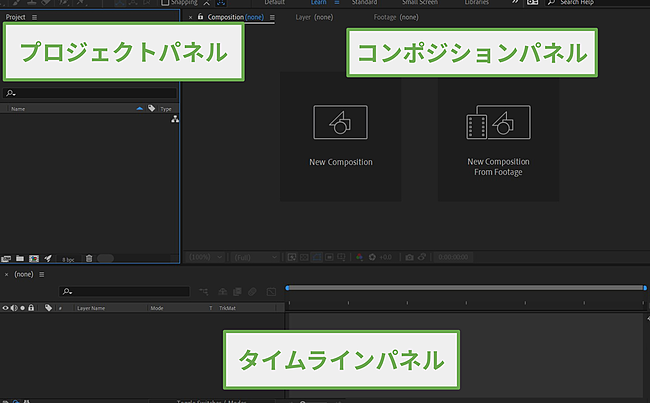
Task: Click the timeline search field
Action: pyautogui.click(x=124, y=291)
